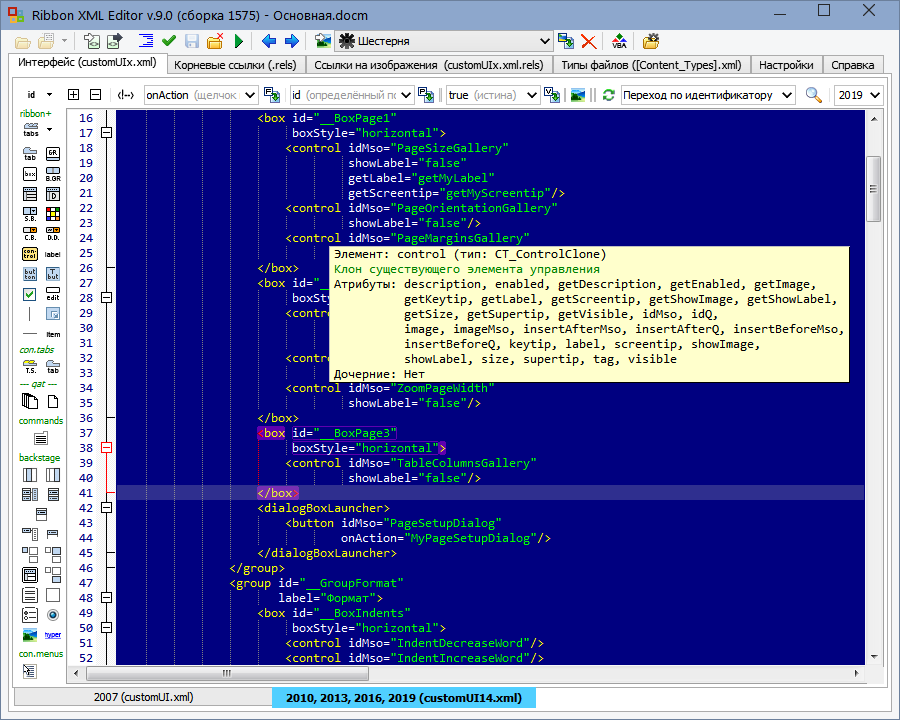The width and height of the screenshot is (900, 720).
Task: Refresh with the green circular arrows
Action: pyautogui.click(x=609, y=95)
